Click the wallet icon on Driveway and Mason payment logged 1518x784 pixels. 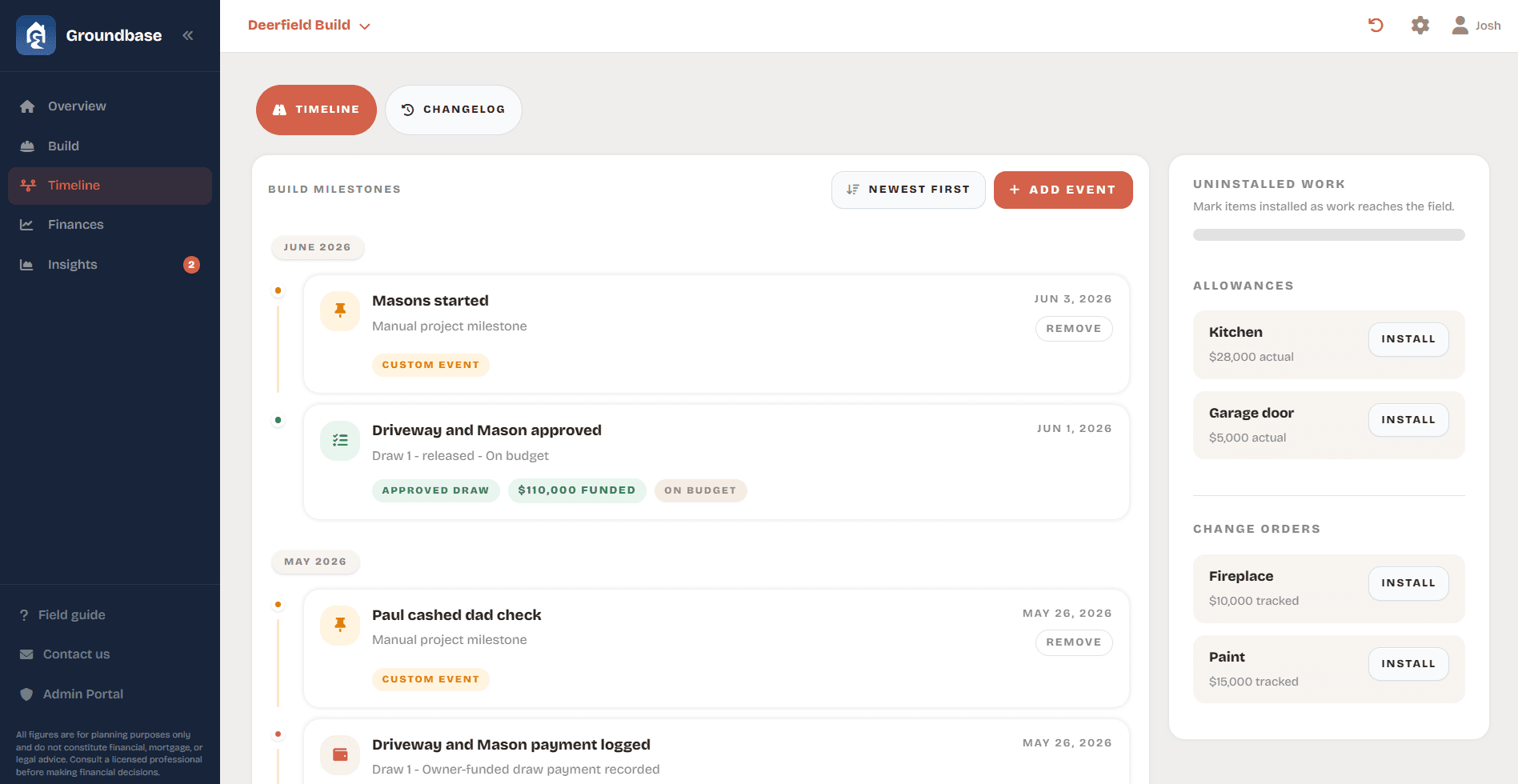(340, 755)
